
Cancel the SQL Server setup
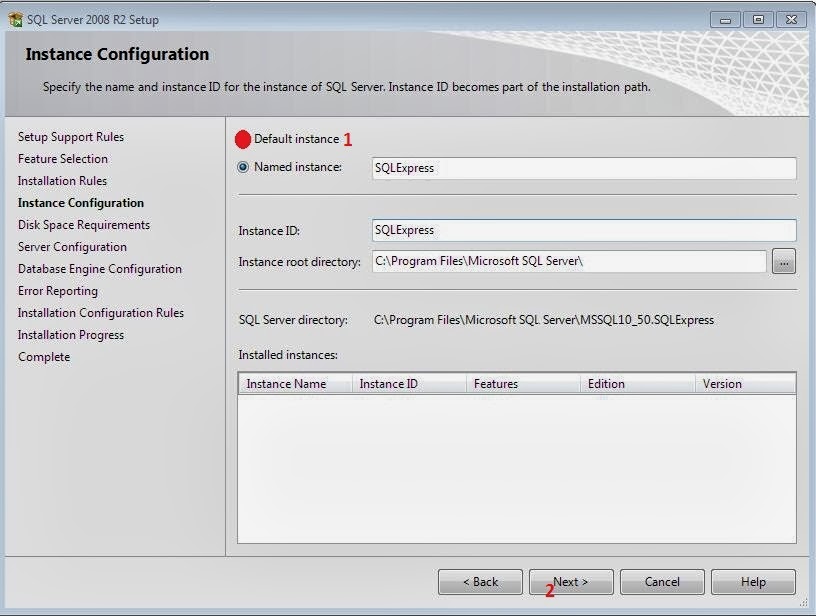pos(662,582)
